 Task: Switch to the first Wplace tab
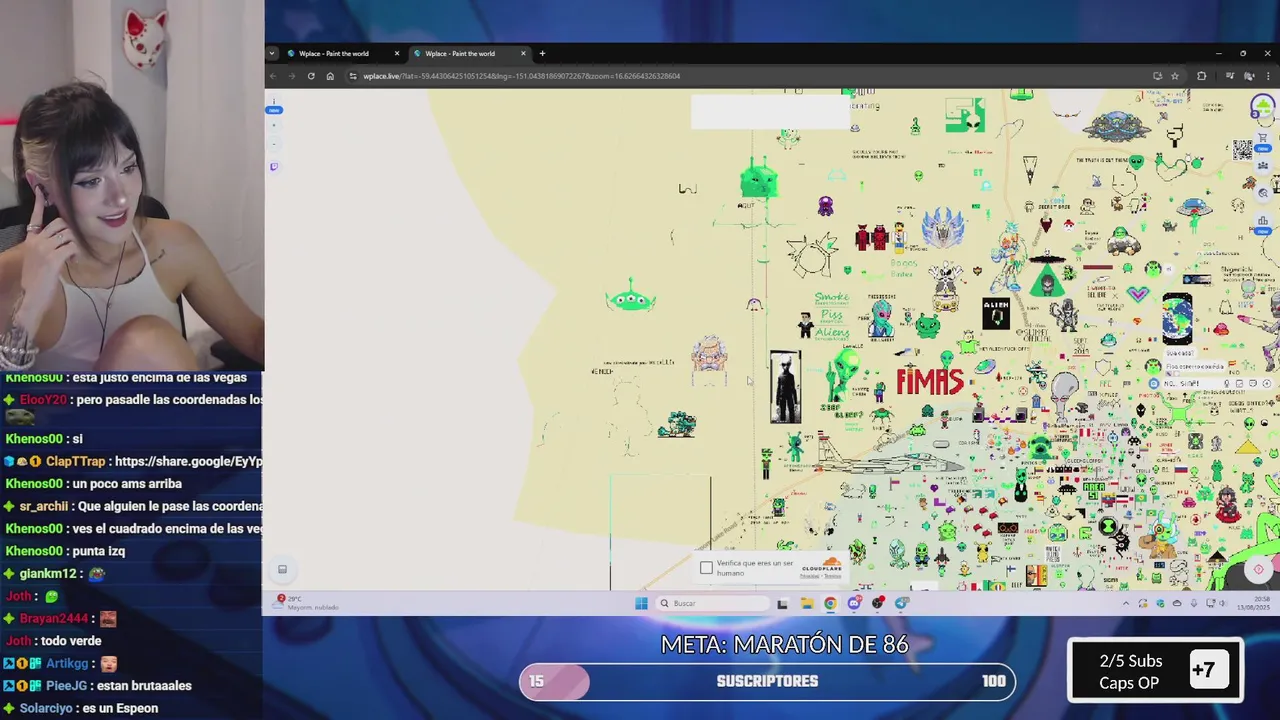(x=342, y=53)
